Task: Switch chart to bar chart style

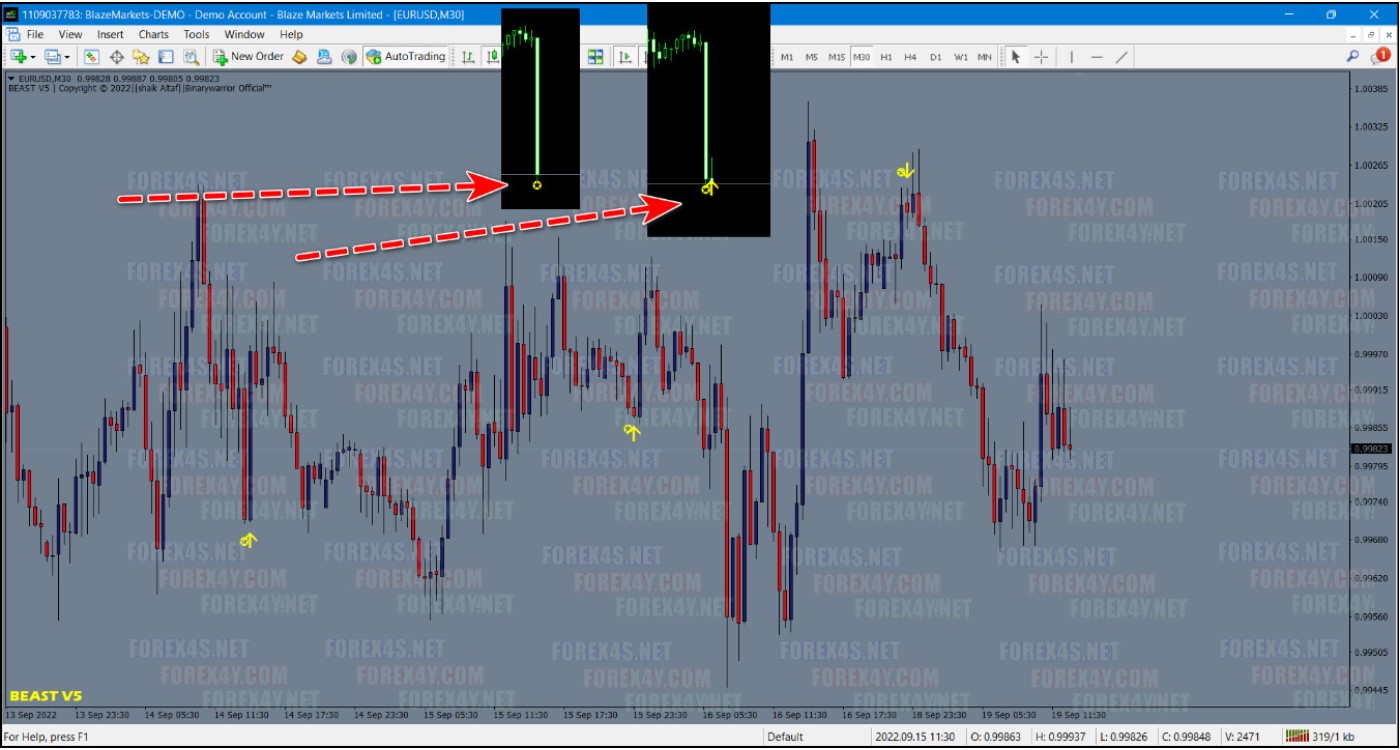Action: 468,57
